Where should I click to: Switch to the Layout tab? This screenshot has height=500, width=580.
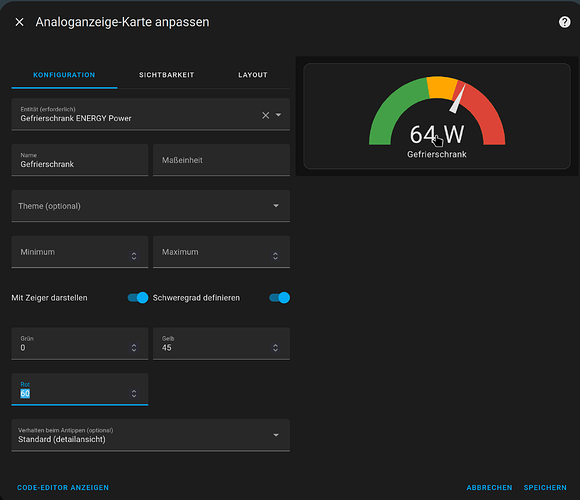point(253,75)
